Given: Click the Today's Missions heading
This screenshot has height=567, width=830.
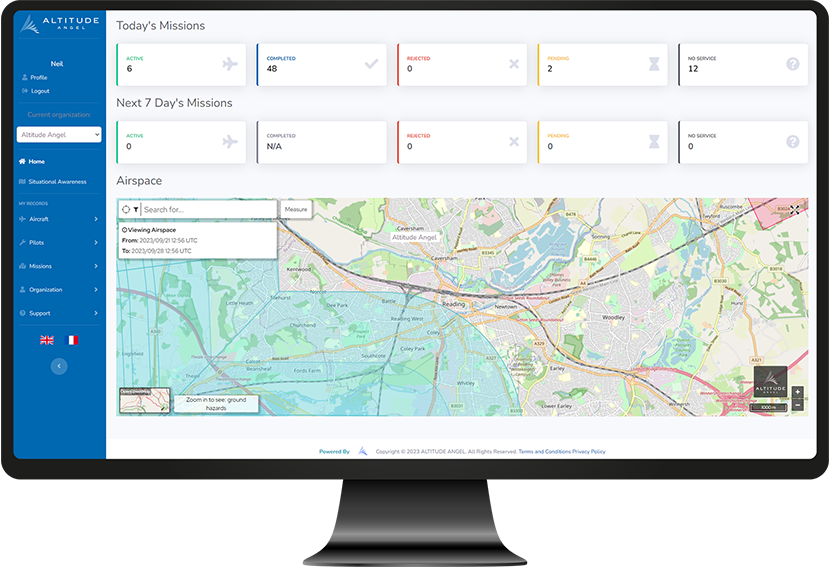Looking at the screenshot, I should pyautogui.click(x=160, y=25).
